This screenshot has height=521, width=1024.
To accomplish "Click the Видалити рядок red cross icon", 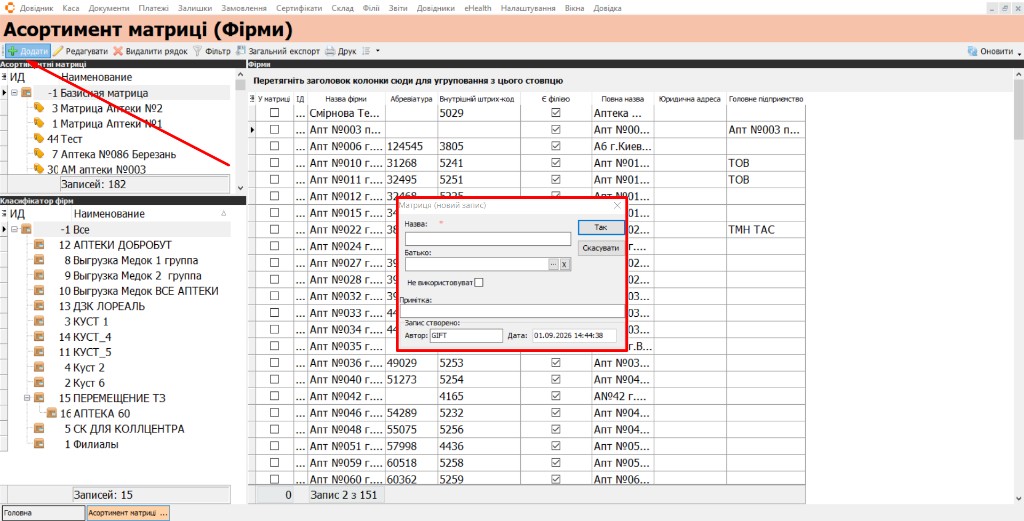I will tap(118, 51).
